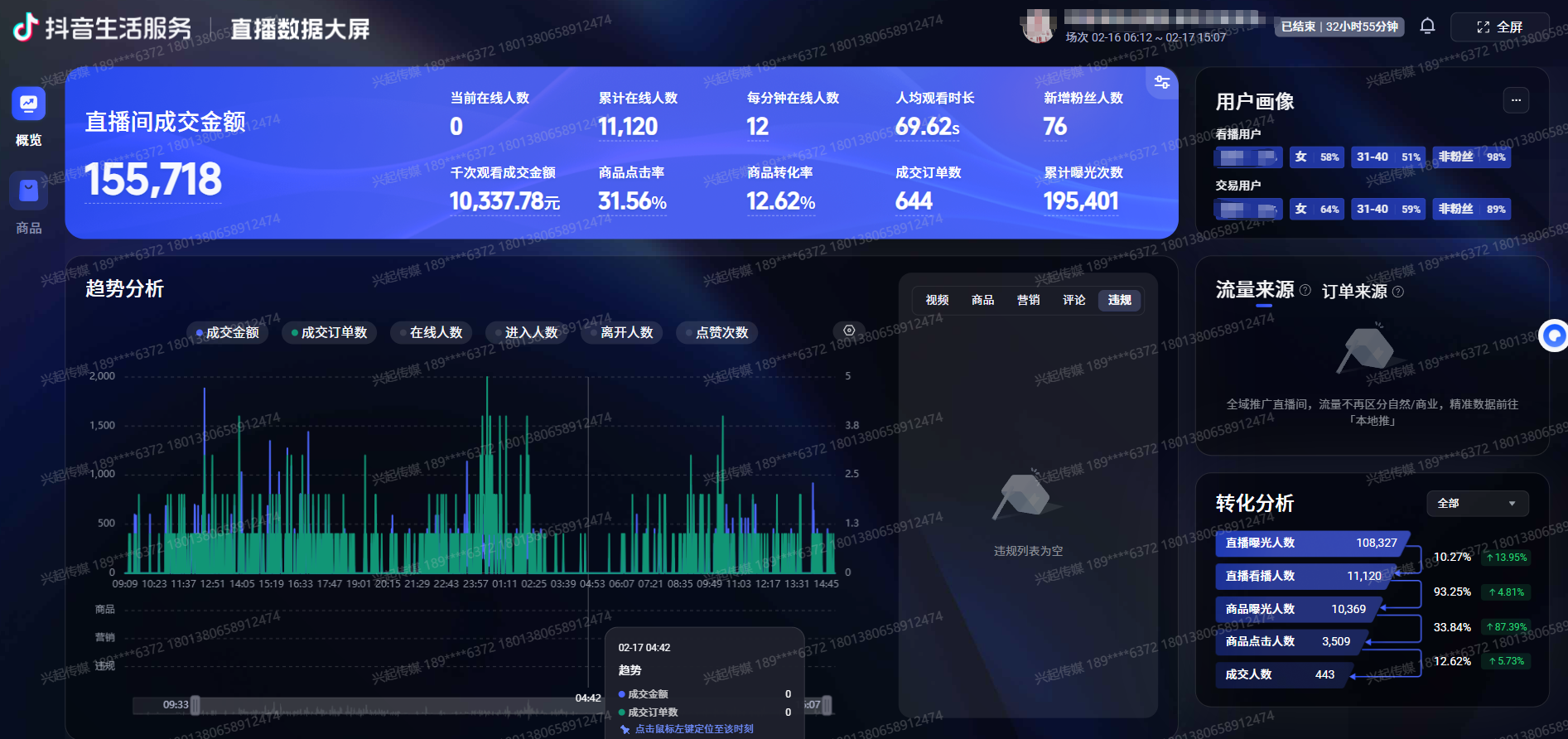Open the 全部 dropdown in 转化分析

tap(1477, 504)
